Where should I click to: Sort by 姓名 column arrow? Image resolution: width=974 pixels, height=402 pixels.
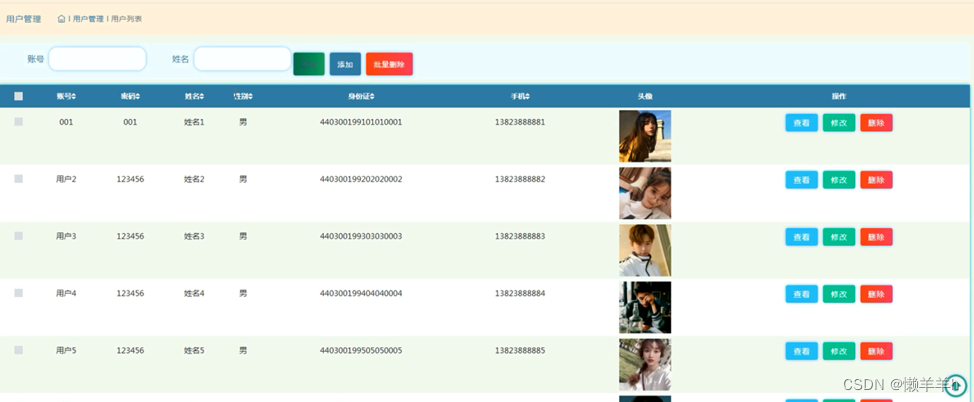point(203,96)
